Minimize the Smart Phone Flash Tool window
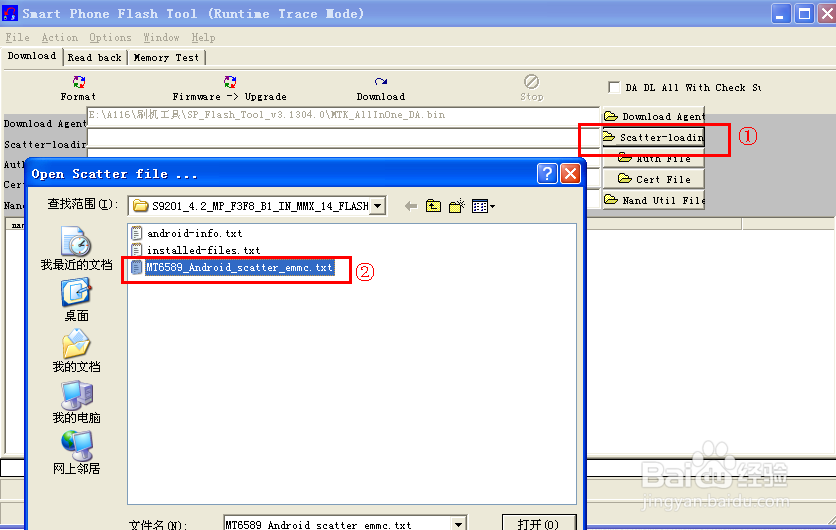This screenshot has height=530, width=836. tap(781, 13)
